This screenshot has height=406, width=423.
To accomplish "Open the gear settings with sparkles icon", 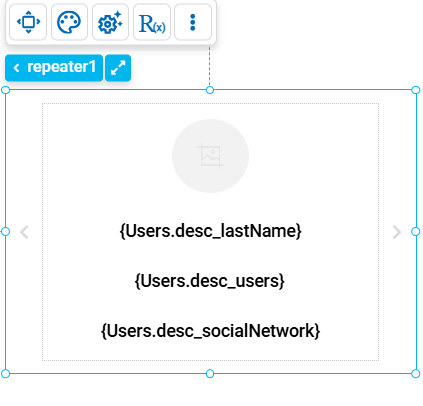I will (x=110, y=22).
